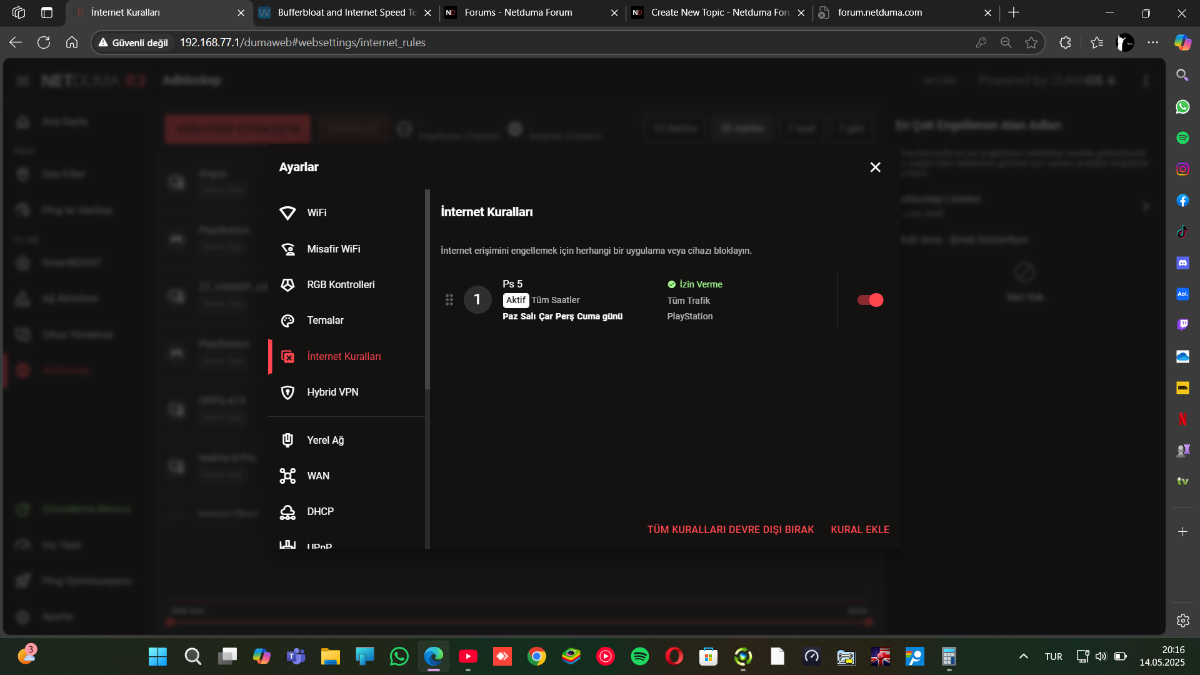
Task: Open Calculator from the taskbar
Action: 949,656
